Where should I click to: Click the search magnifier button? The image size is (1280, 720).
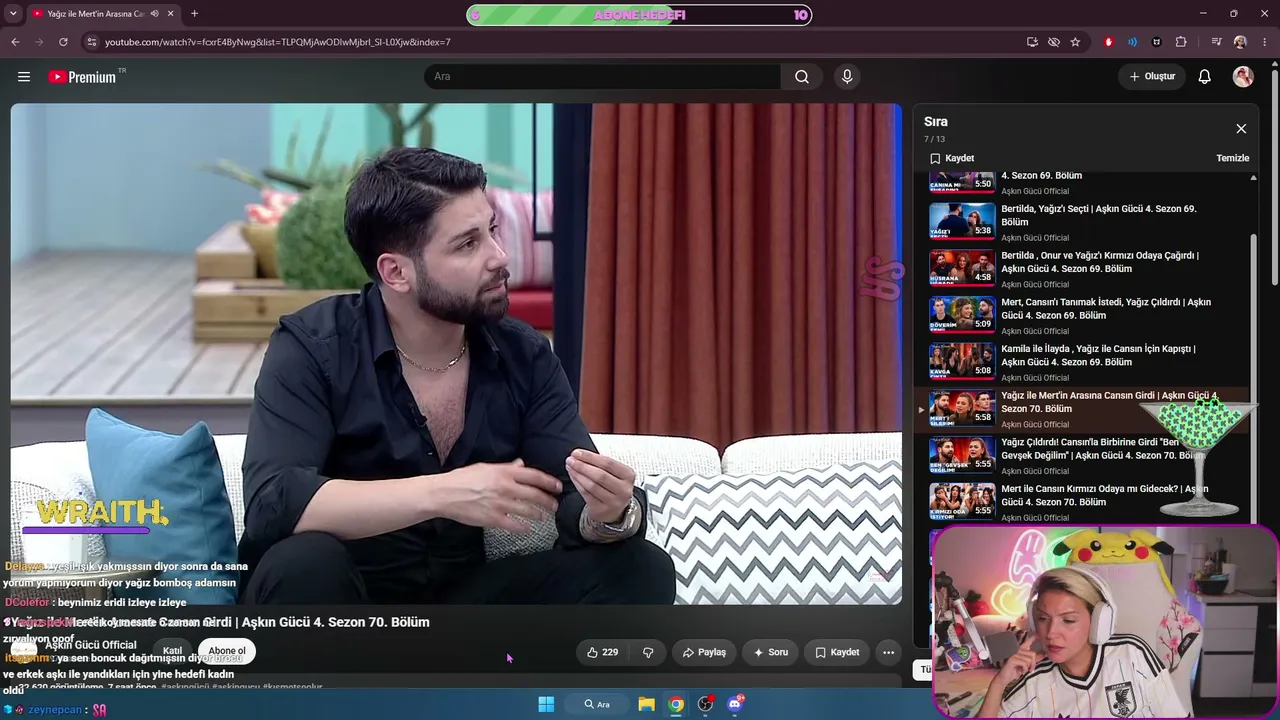(802, 77)
